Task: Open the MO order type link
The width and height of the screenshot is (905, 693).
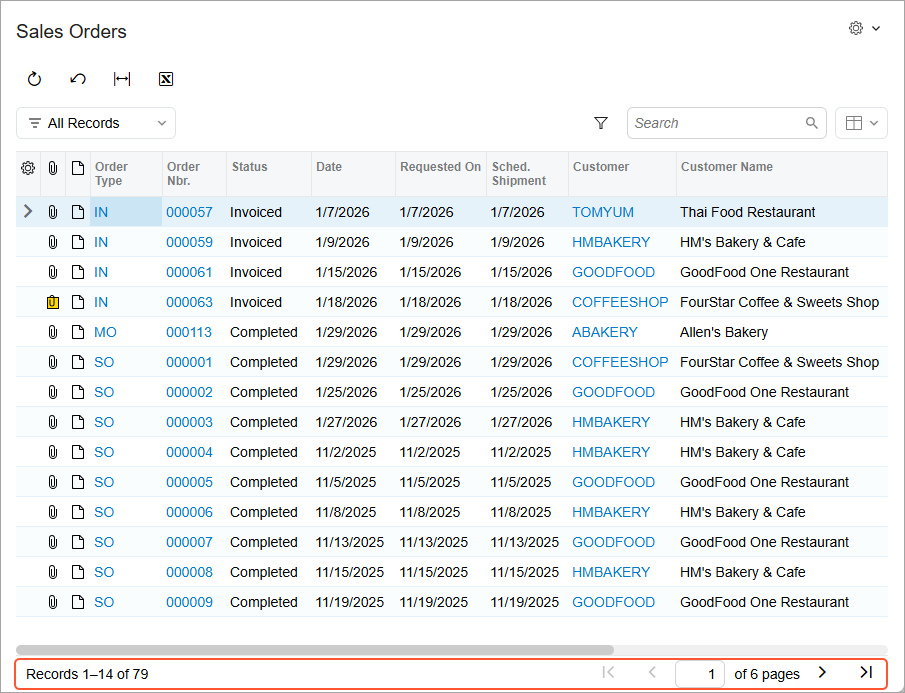Action: click(x=105, y=332)
